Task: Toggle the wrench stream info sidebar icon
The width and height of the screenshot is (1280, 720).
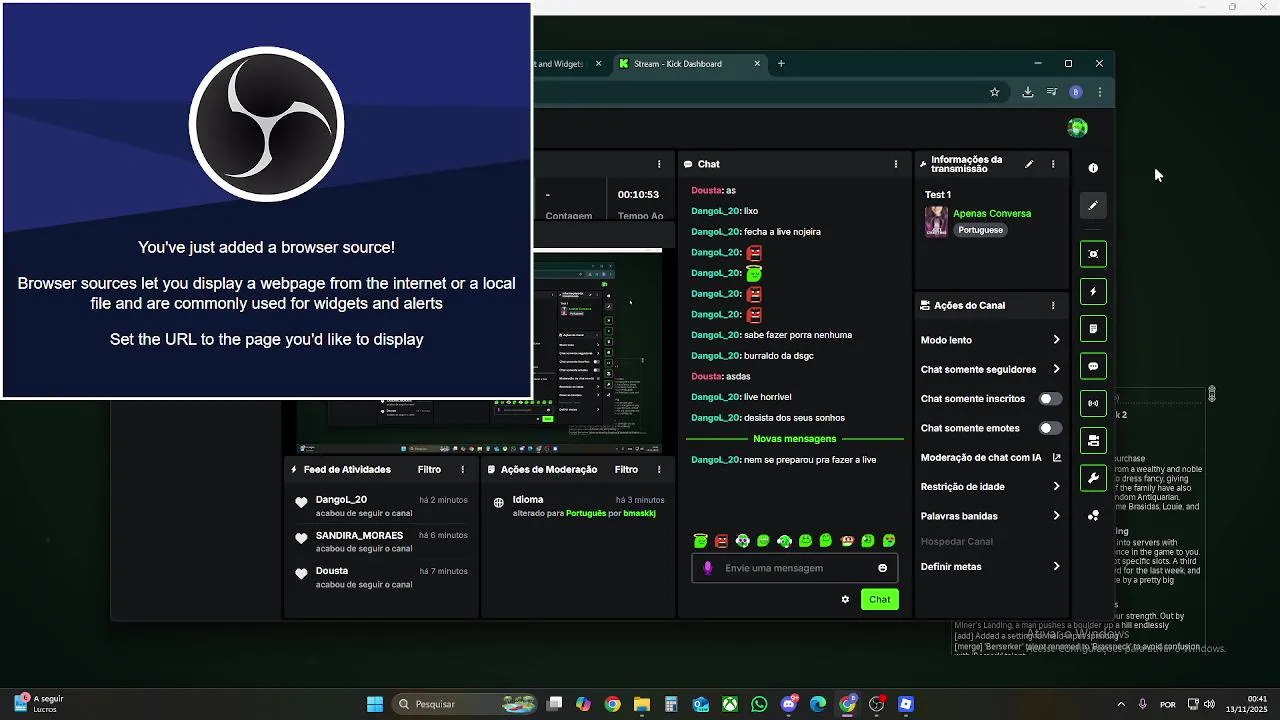Action: point(1093,478)
